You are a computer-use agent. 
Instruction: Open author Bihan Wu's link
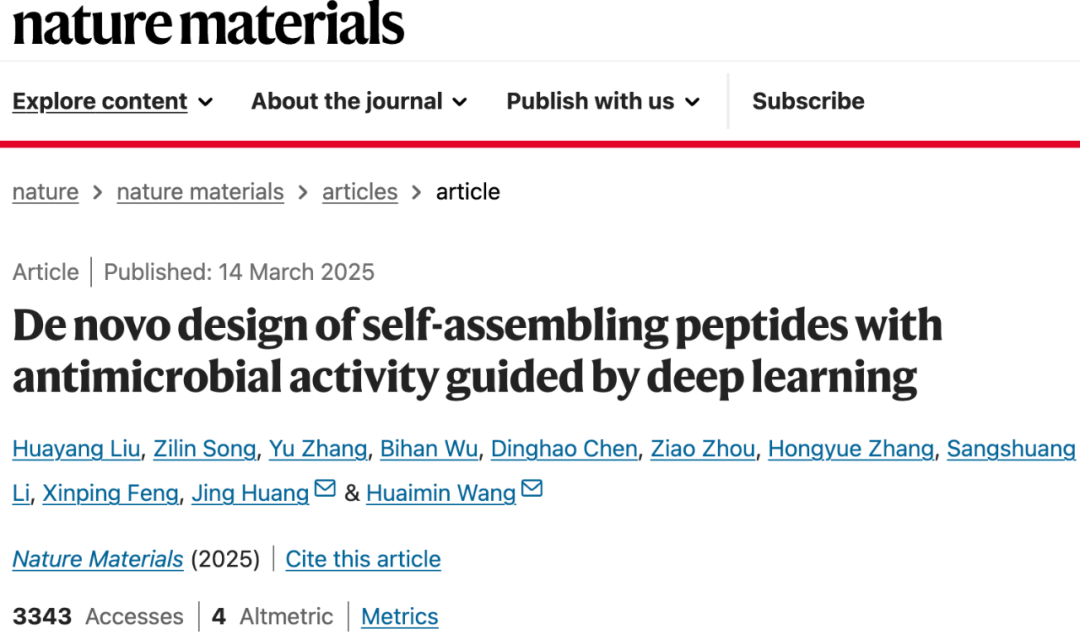tap(429, 449)
